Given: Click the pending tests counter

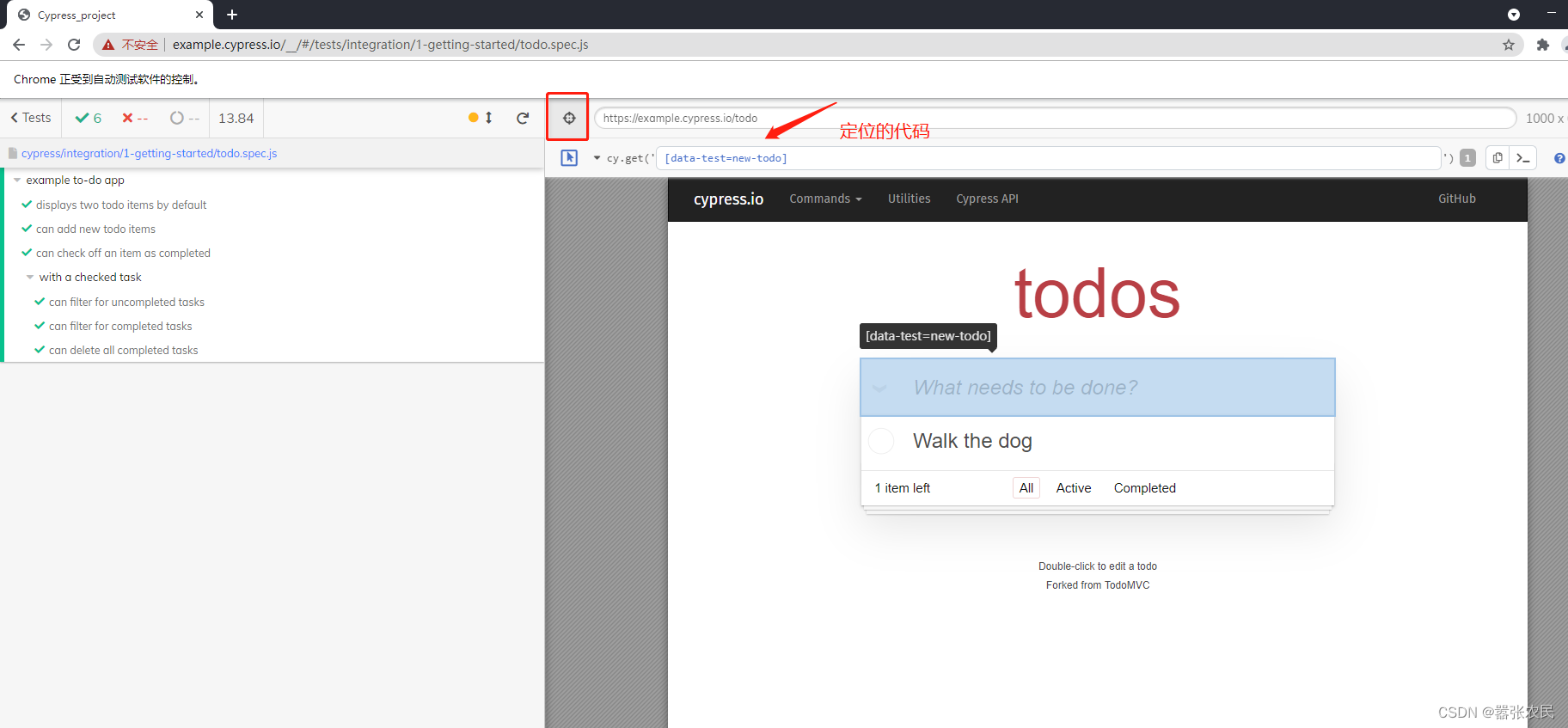Looking at the screenshot, I should tap(185, 118).
